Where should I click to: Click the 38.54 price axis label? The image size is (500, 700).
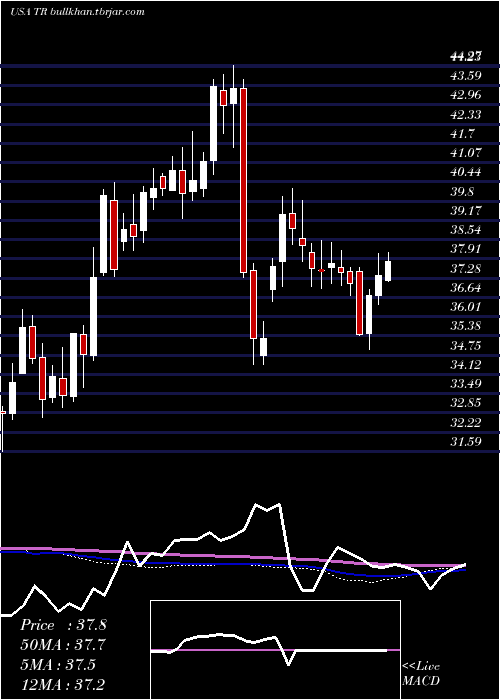466,230
